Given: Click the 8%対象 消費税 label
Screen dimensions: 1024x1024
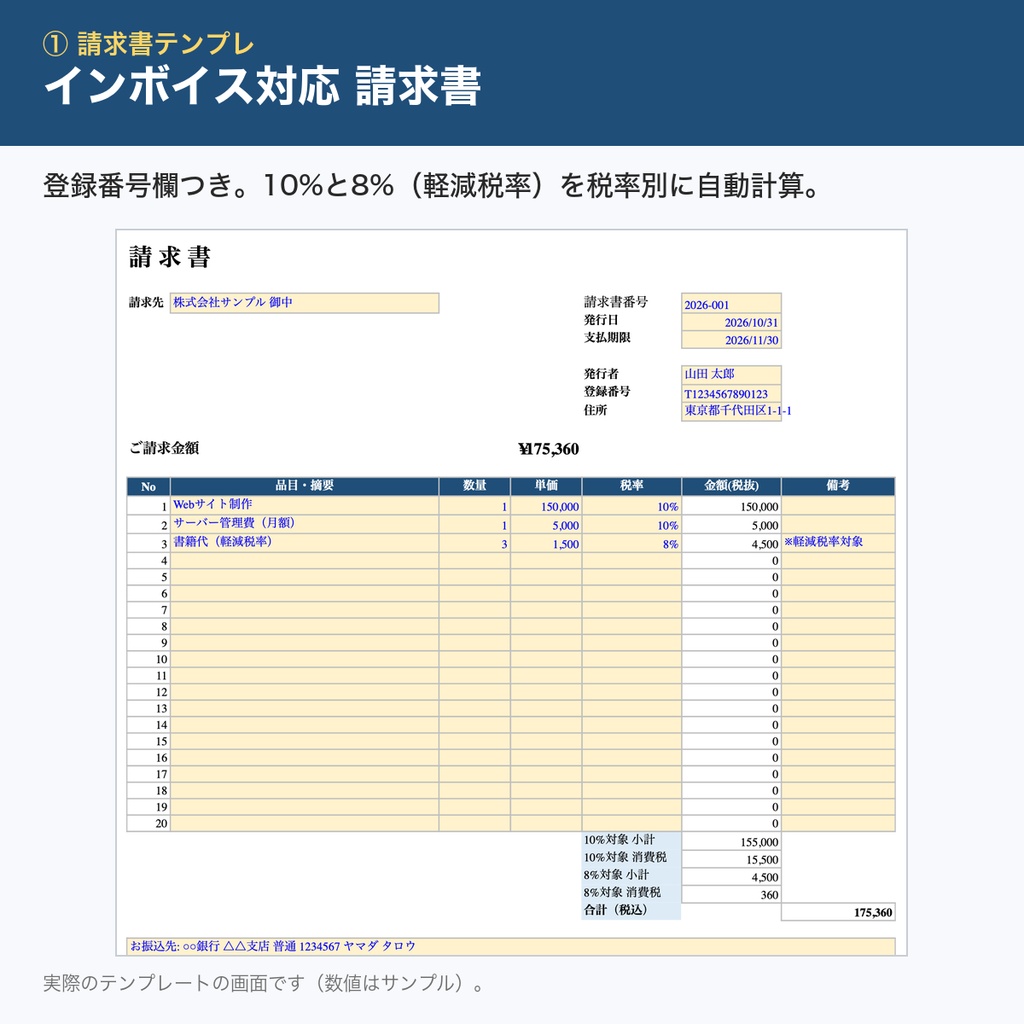Looking at the screenshot, I should [x=631, y=893].
